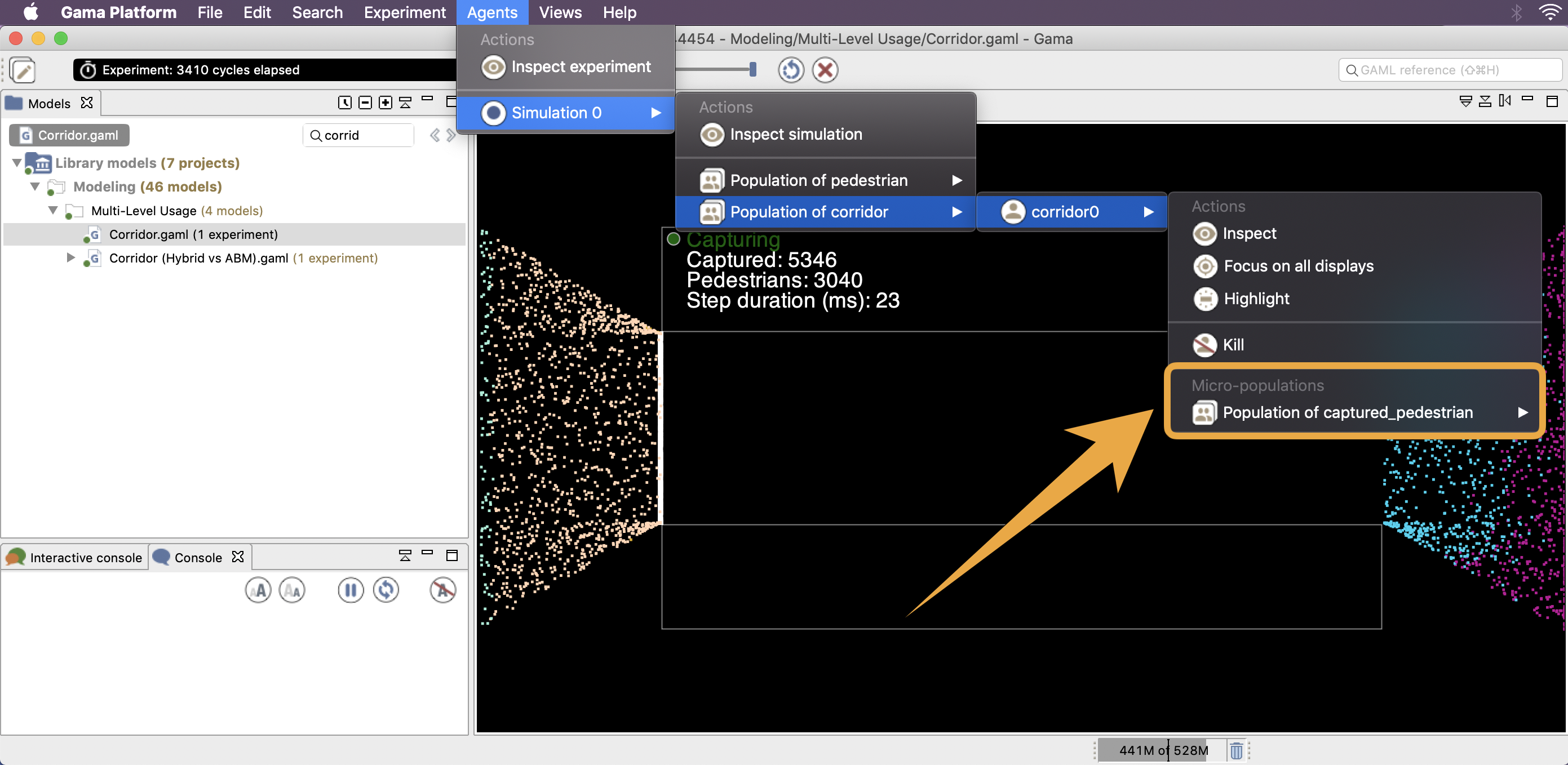Click the red close experiment icon
Image resolution: width=1568 pixels, height=765 pixels.
point(825,69)
